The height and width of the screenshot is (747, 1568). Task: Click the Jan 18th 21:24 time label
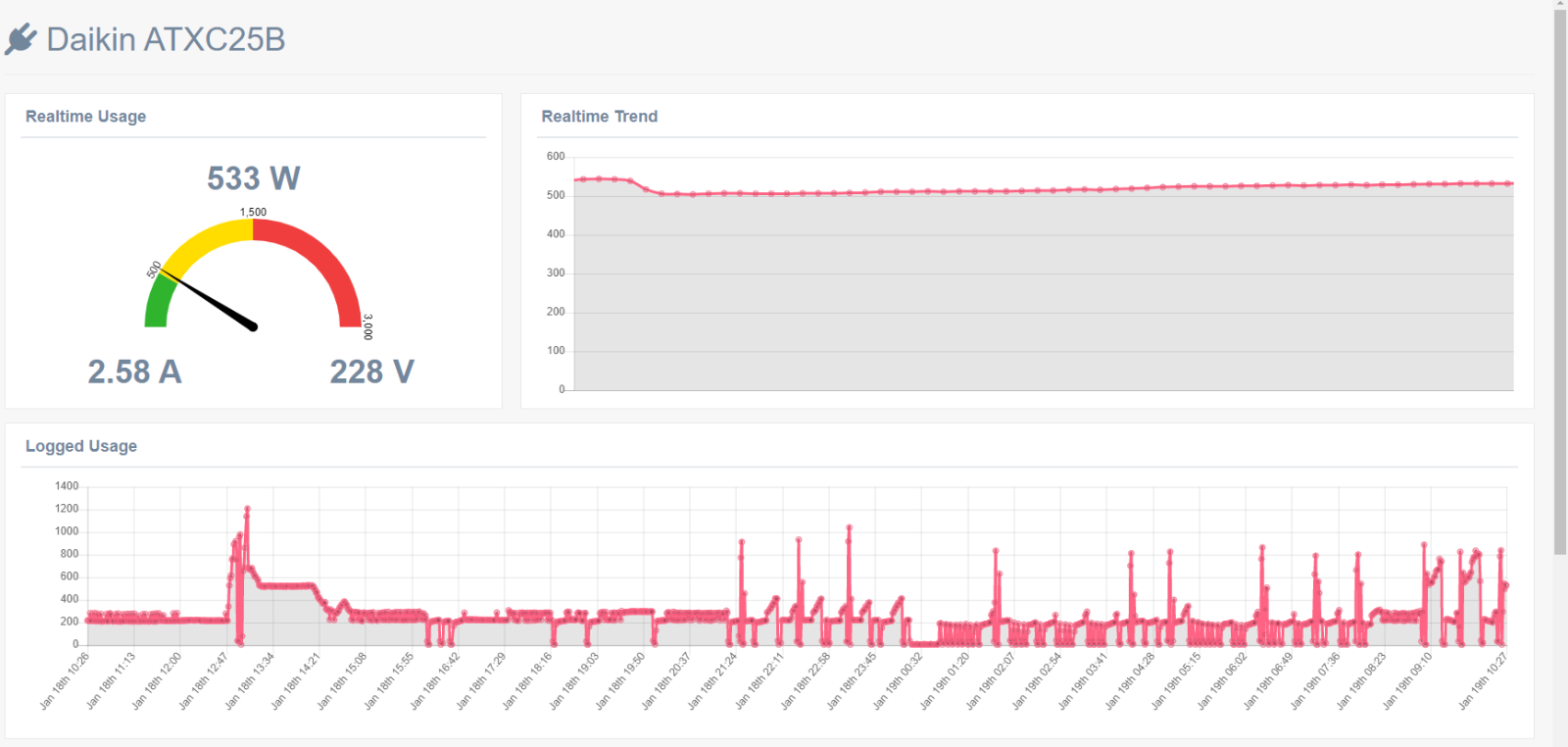[x=711, y=680]
